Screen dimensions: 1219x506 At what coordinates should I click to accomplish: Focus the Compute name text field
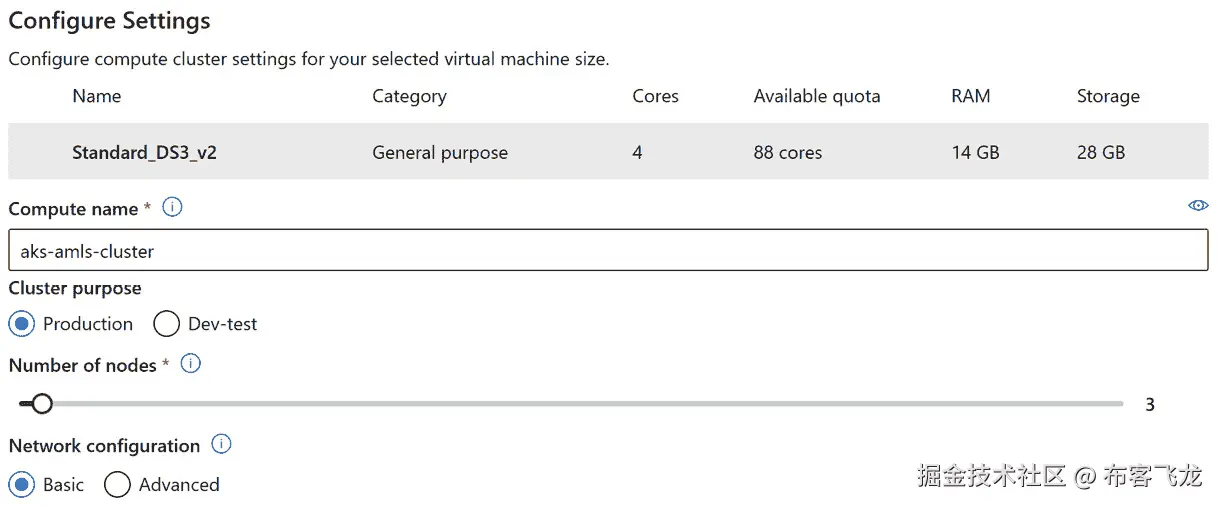pos(608,251)
